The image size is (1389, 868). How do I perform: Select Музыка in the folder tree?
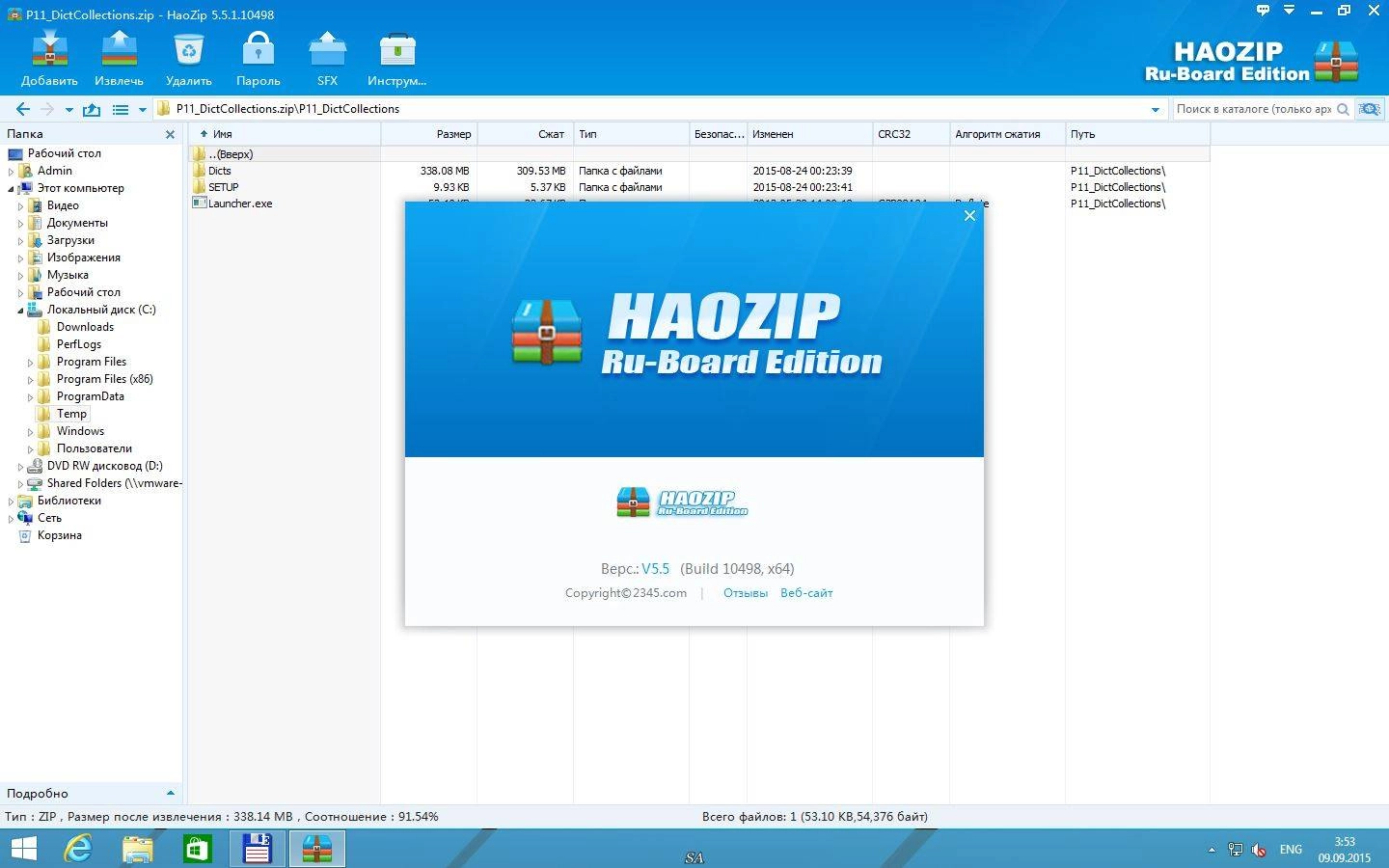68,275
